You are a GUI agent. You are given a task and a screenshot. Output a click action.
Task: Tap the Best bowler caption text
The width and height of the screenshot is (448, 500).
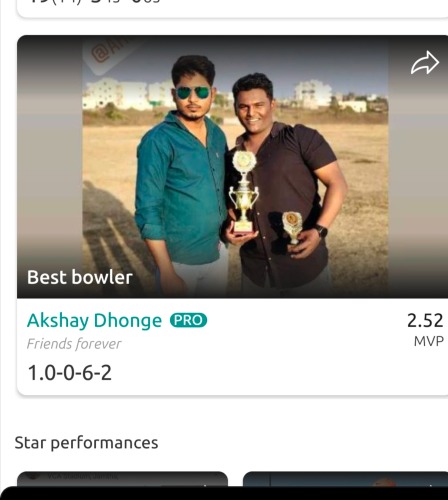(x=80, y=277)
